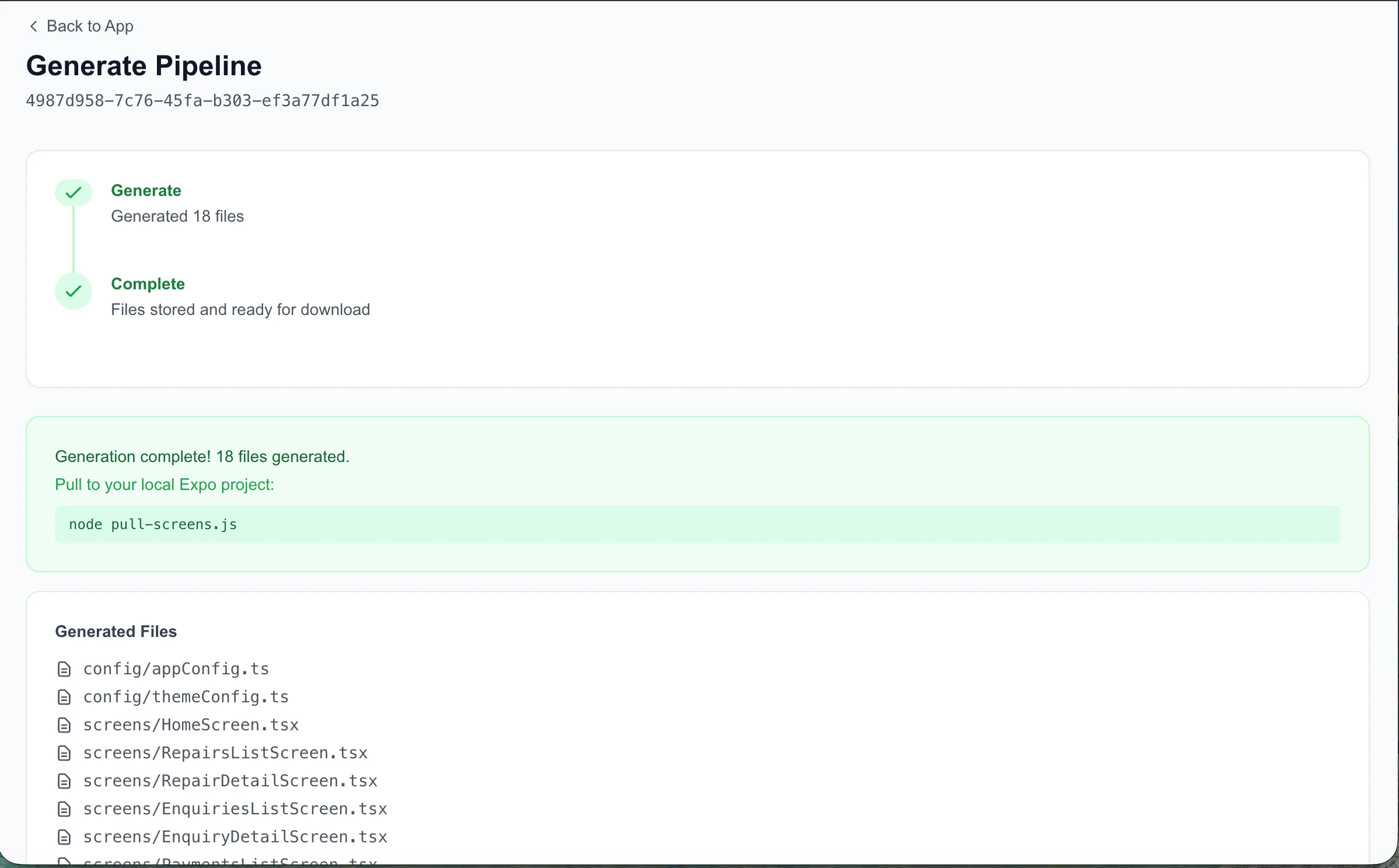Screen dimensions: 1399x868
Task: Click the Generate step green checkmark icon
Action: click(x=74, y=192)
